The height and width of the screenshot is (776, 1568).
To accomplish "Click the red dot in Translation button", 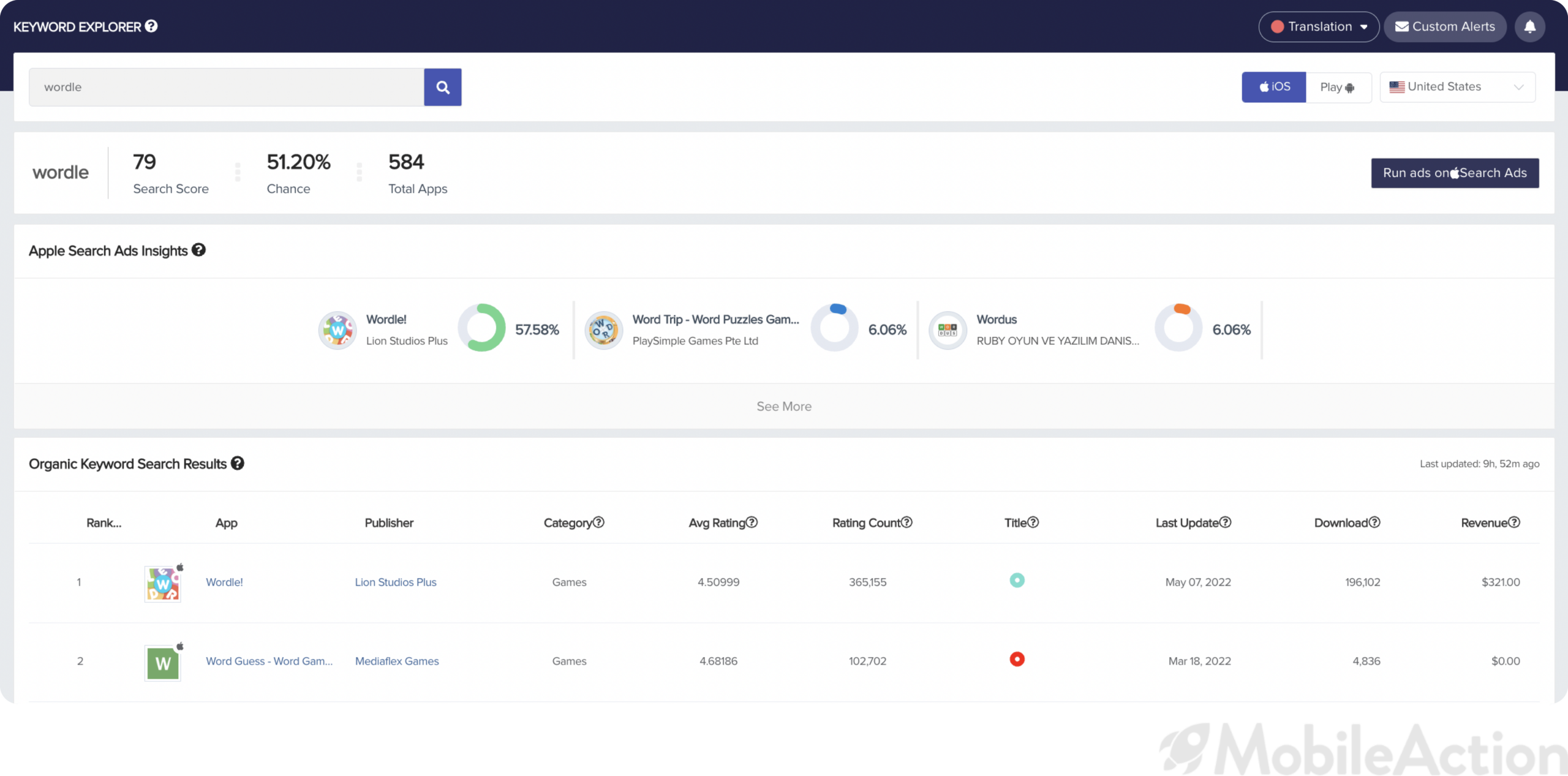I will pyautogui.click(x=1277, y=27).
